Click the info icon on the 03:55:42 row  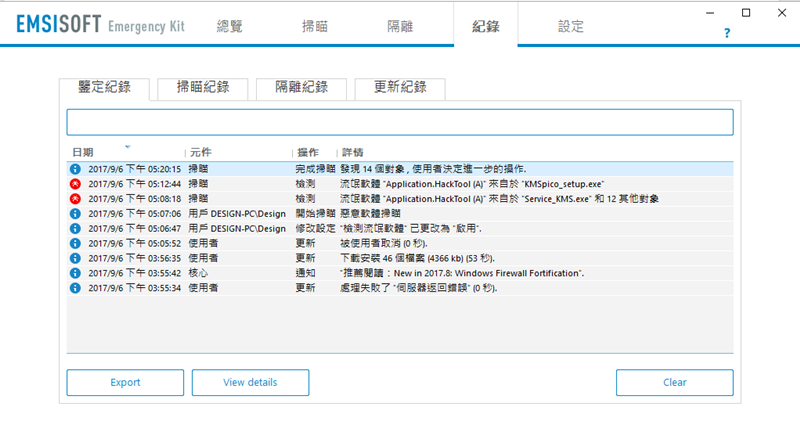tap(75, 273)
